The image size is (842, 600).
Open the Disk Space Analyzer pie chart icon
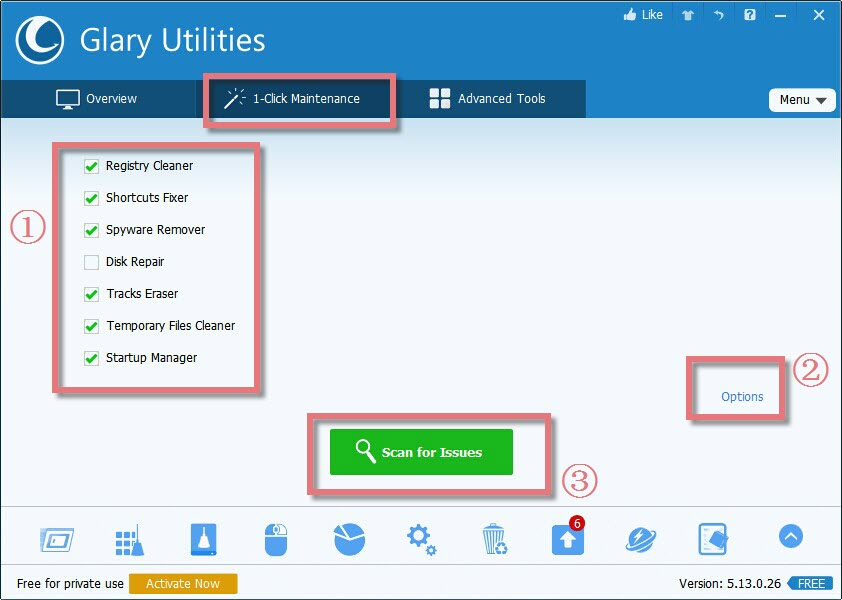tap(348, 537)
